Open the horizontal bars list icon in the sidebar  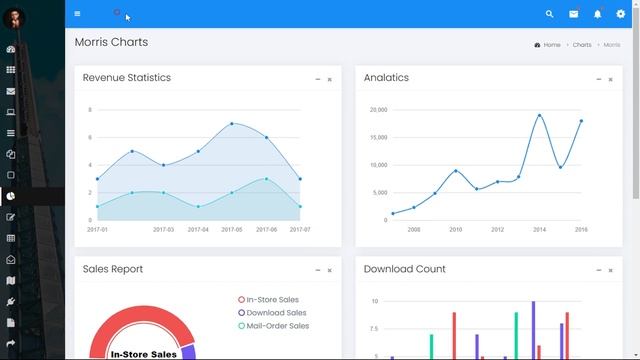click(x=11, y=133)
